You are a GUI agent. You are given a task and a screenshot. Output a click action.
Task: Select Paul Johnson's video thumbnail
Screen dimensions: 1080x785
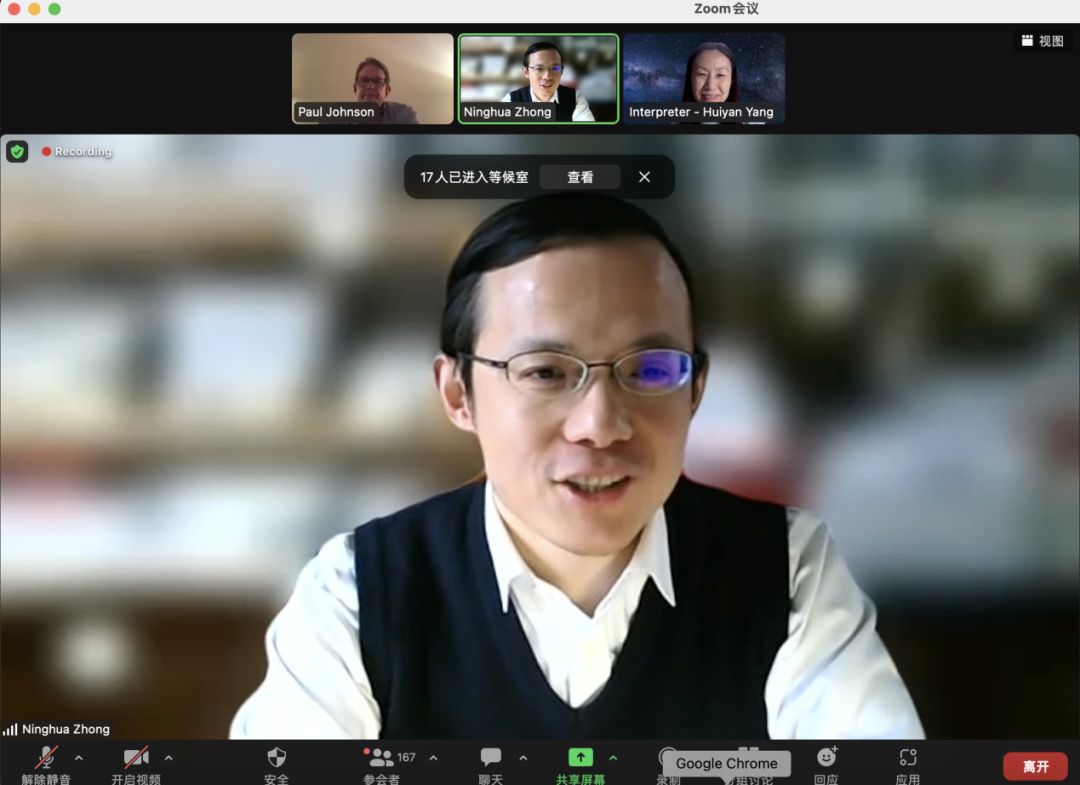coord(373,78)
